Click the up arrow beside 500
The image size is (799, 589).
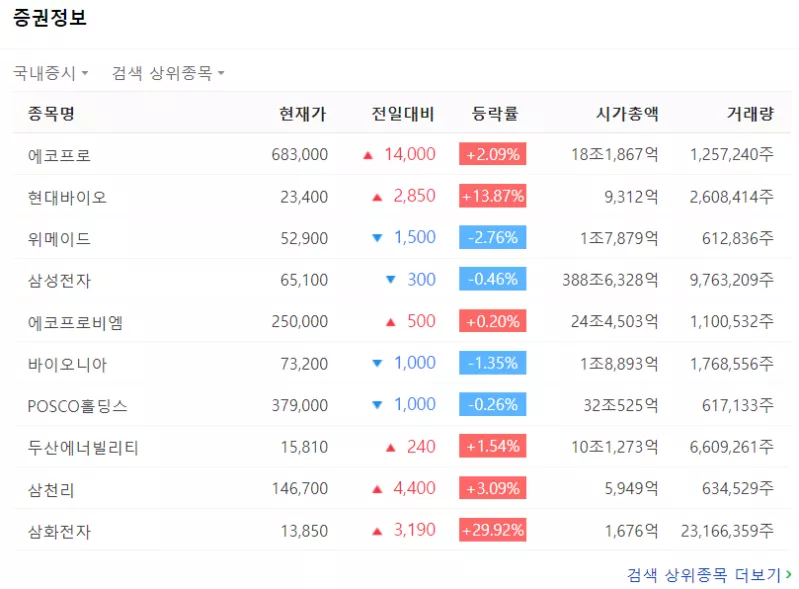[x=390, y=322]
